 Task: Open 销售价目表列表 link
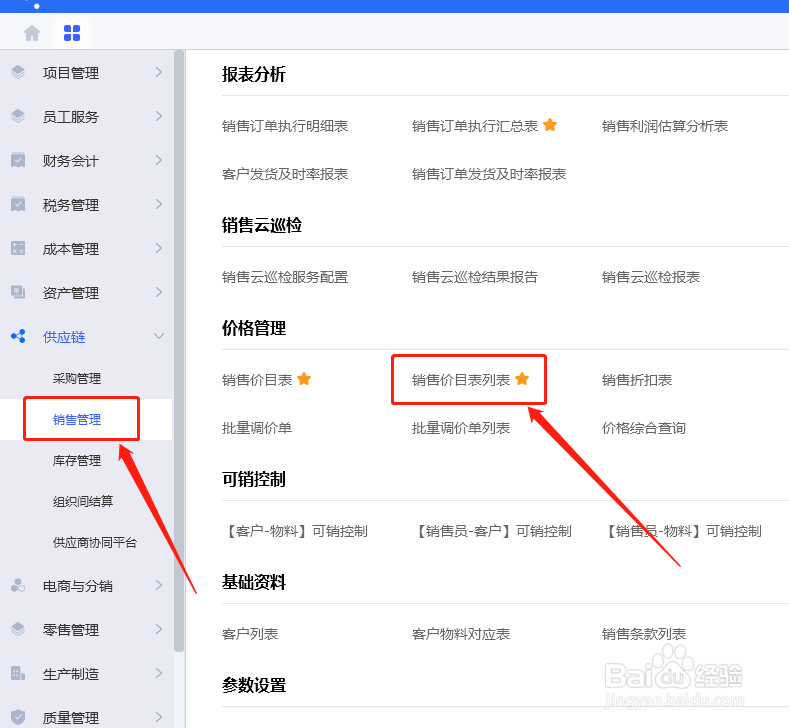pyautogui.click(x=460, y=380)
